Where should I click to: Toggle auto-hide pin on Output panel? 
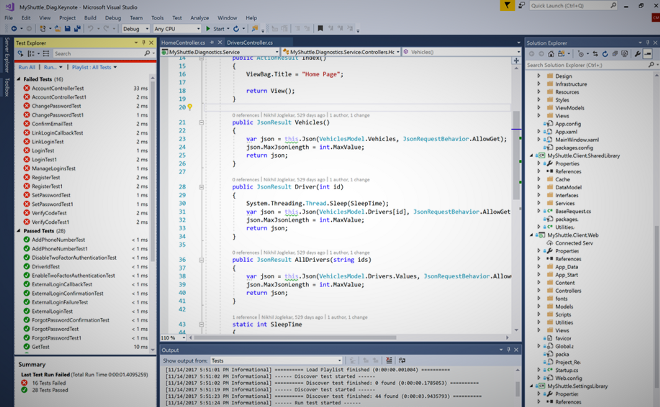tap(508, 350)
